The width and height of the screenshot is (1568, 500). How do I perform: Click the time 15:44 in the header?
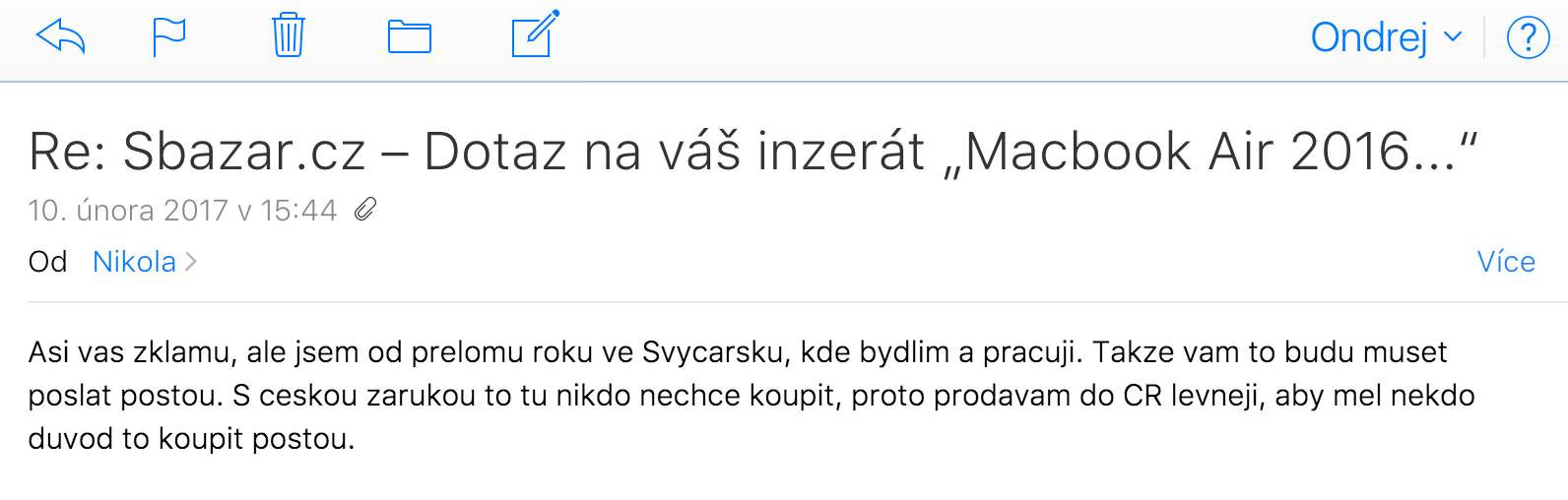click(298, 211)
